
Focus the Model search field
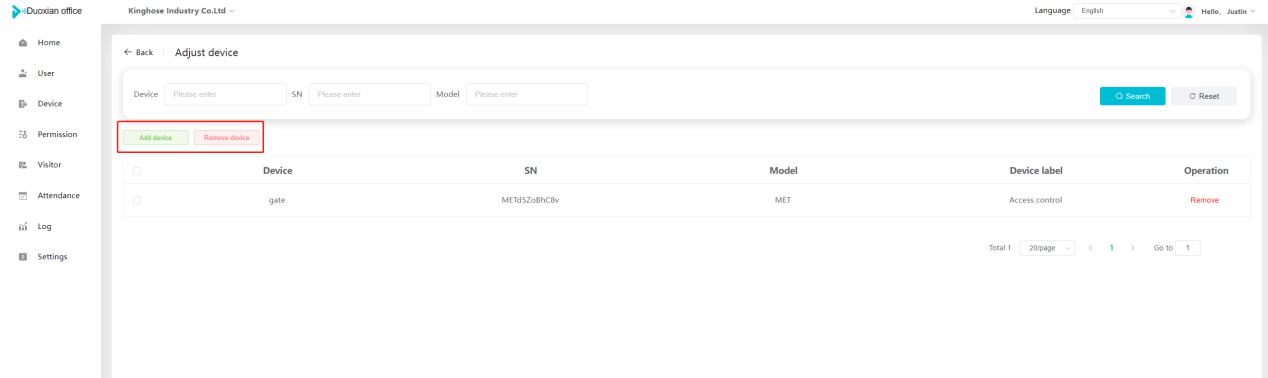527,94
